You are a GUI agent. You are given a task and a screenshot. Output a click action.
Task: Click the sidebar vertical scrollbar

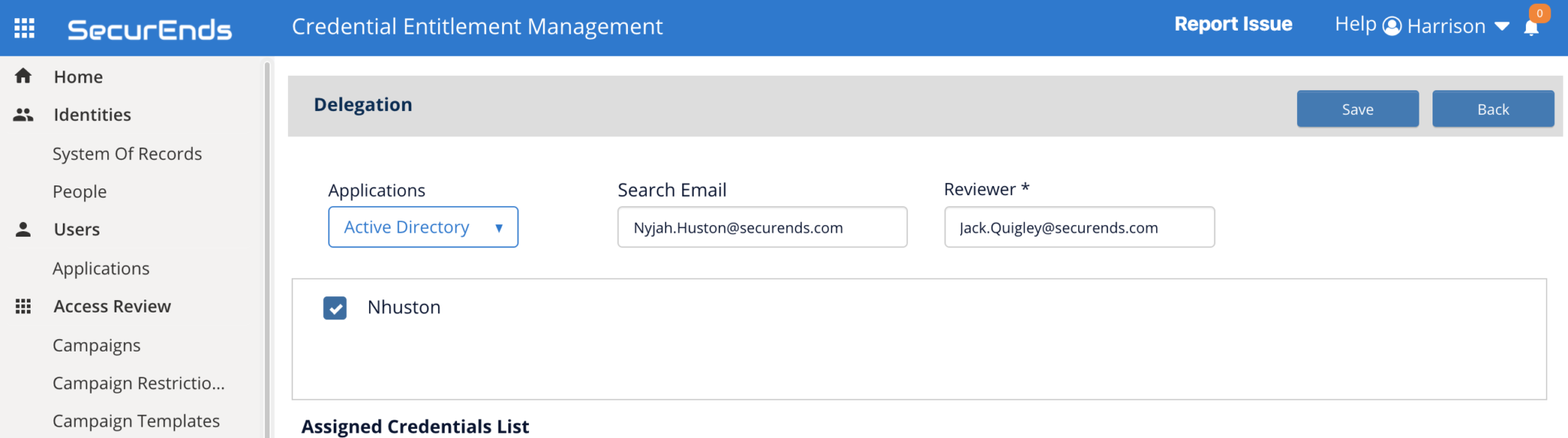pyautogui.click(x=267, y=245)
